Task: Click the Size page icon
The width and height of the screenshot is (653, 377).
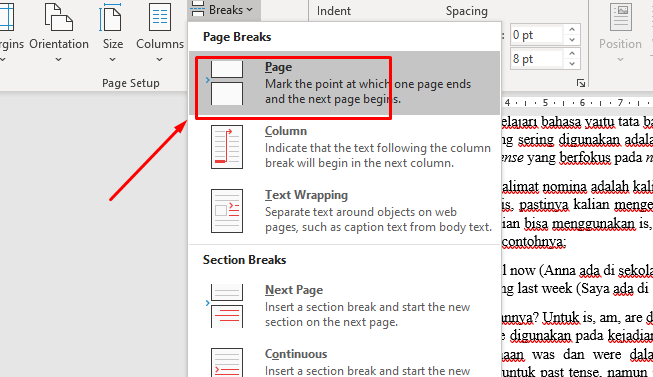Action: tap(110, 17)
